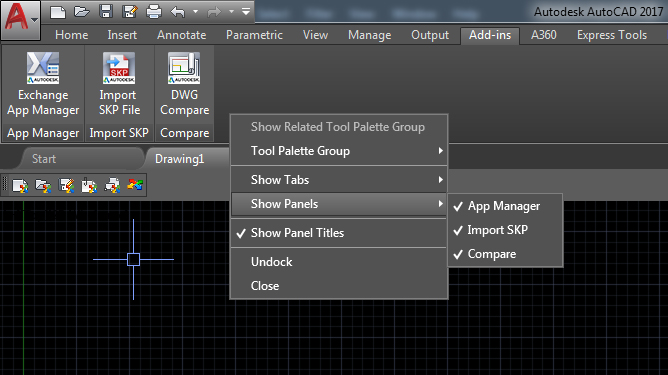Expand the Show Tabs submenu
668x375 pixels.
(339, 180)
